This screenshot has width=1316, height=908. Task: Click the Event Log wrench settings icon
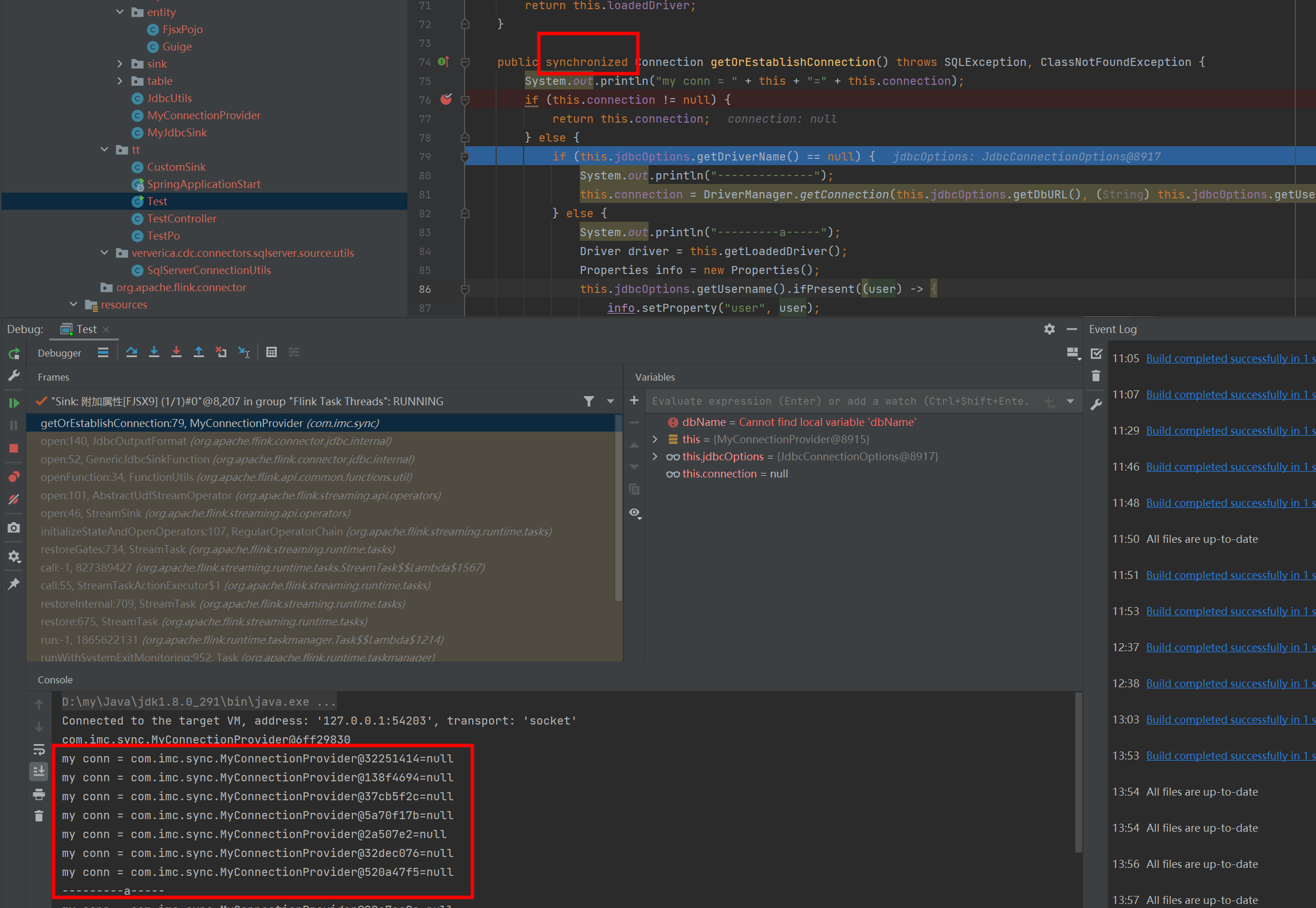tap(1096, 404)
